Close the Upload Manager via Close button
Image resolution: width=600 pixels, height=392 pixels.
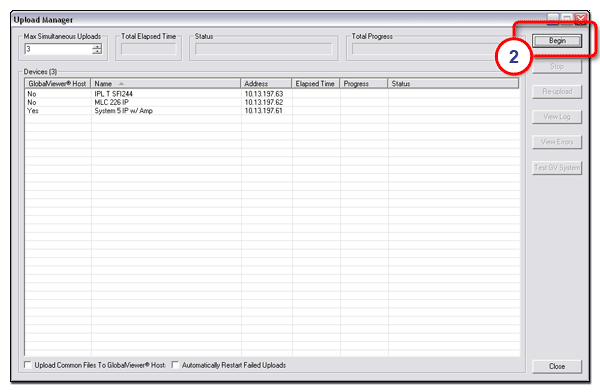557,366
